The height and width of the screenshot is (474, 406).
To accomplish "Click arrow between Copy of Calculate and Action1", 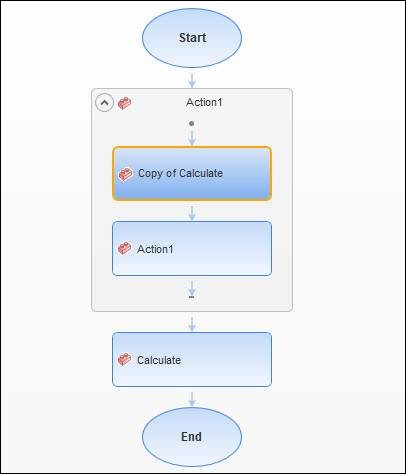I will 192,213.
